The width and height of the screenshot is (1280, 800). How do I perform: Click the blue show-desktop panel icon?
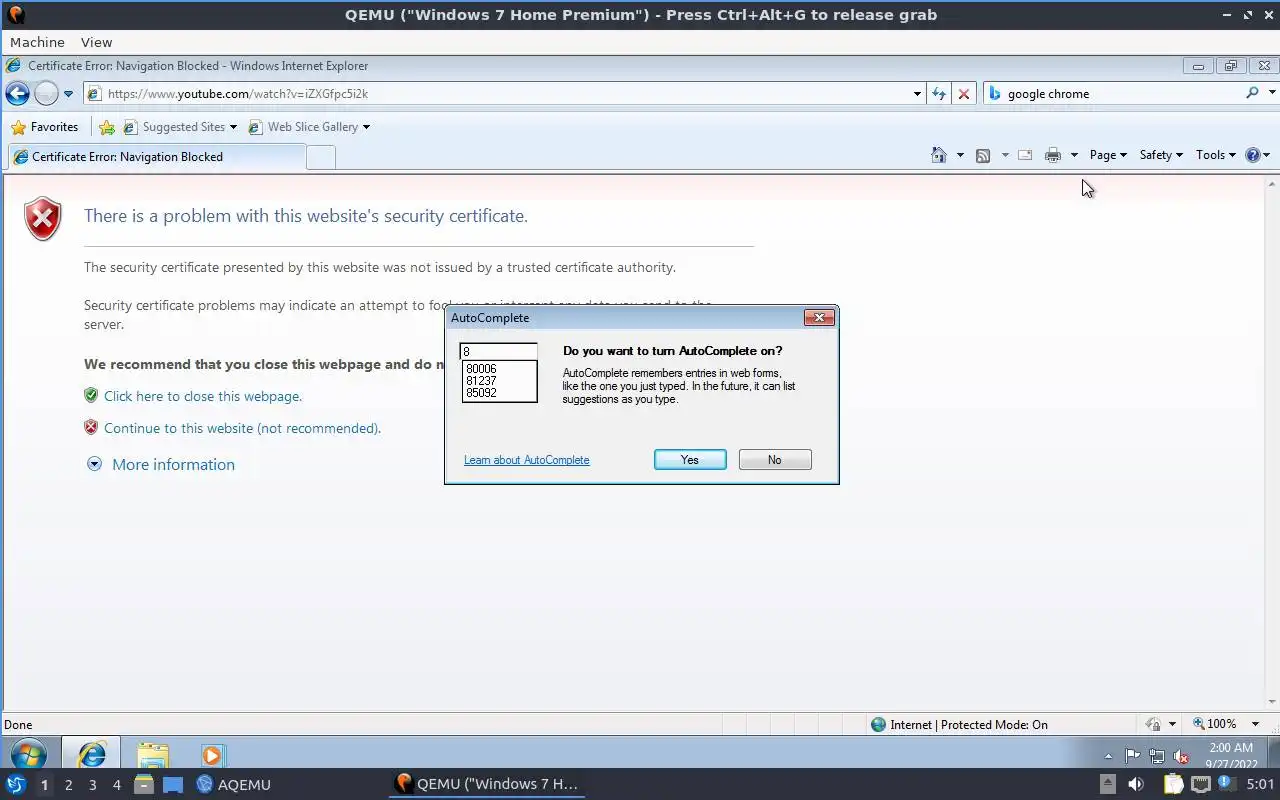(173, 785)
